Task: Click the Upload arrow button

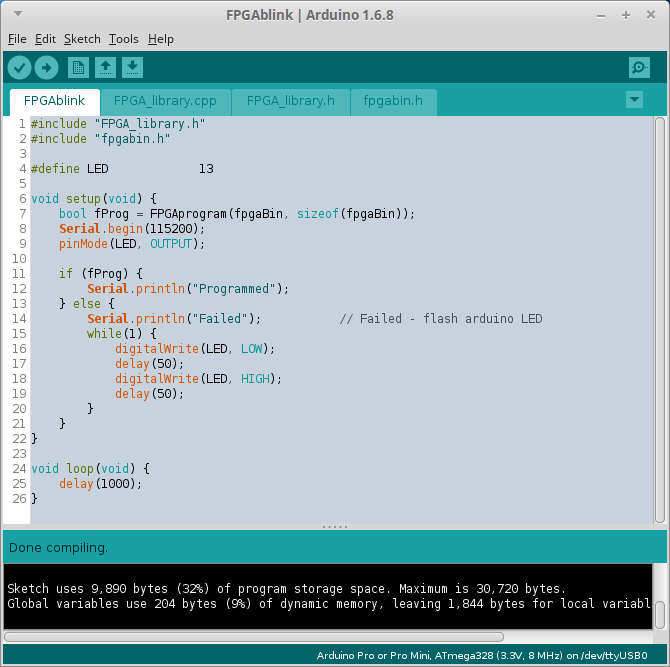Action: [47, 68]
